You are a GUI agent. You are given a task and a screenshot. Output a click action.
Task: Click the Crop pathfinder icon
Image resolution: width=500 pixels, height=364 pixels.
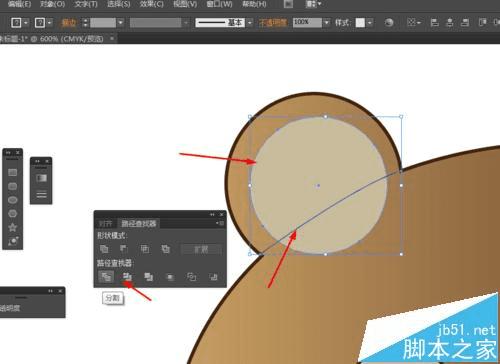click(170, 277)
